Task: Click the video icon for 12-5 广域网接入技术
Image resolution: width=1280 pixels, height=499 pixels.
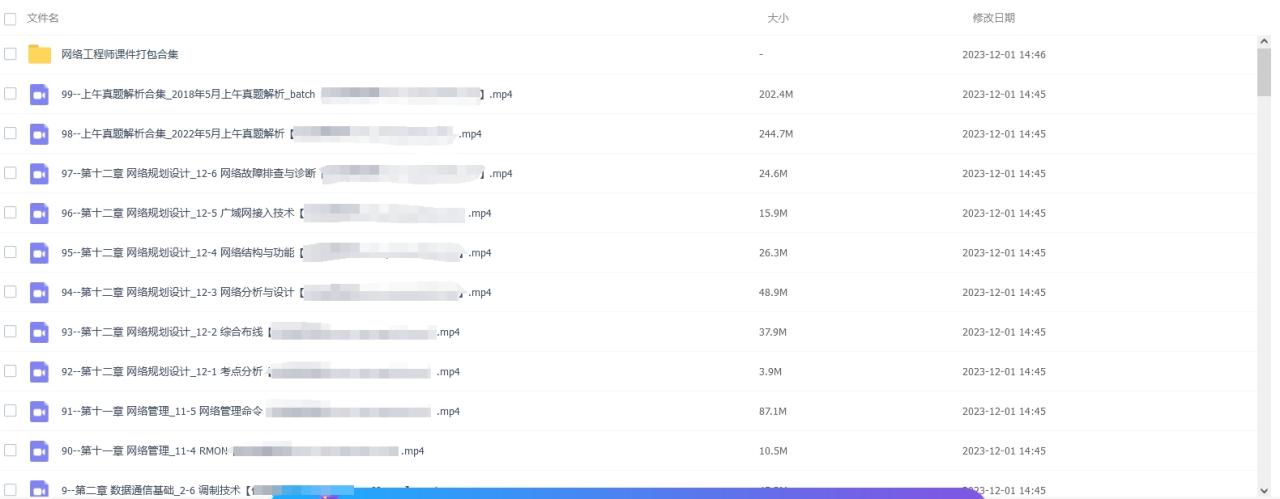Action: click(39, 213)
